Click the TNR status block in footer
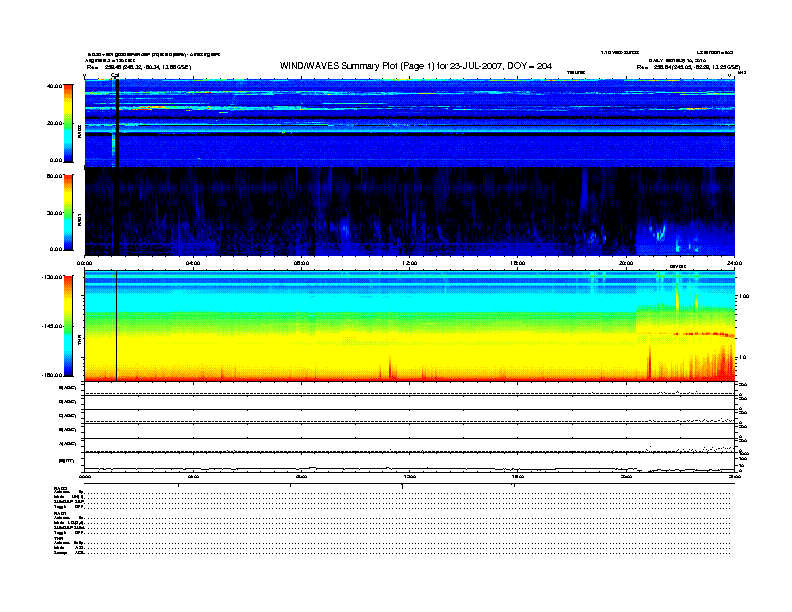This screenshot has height=612, width=792. pos(70,545)
